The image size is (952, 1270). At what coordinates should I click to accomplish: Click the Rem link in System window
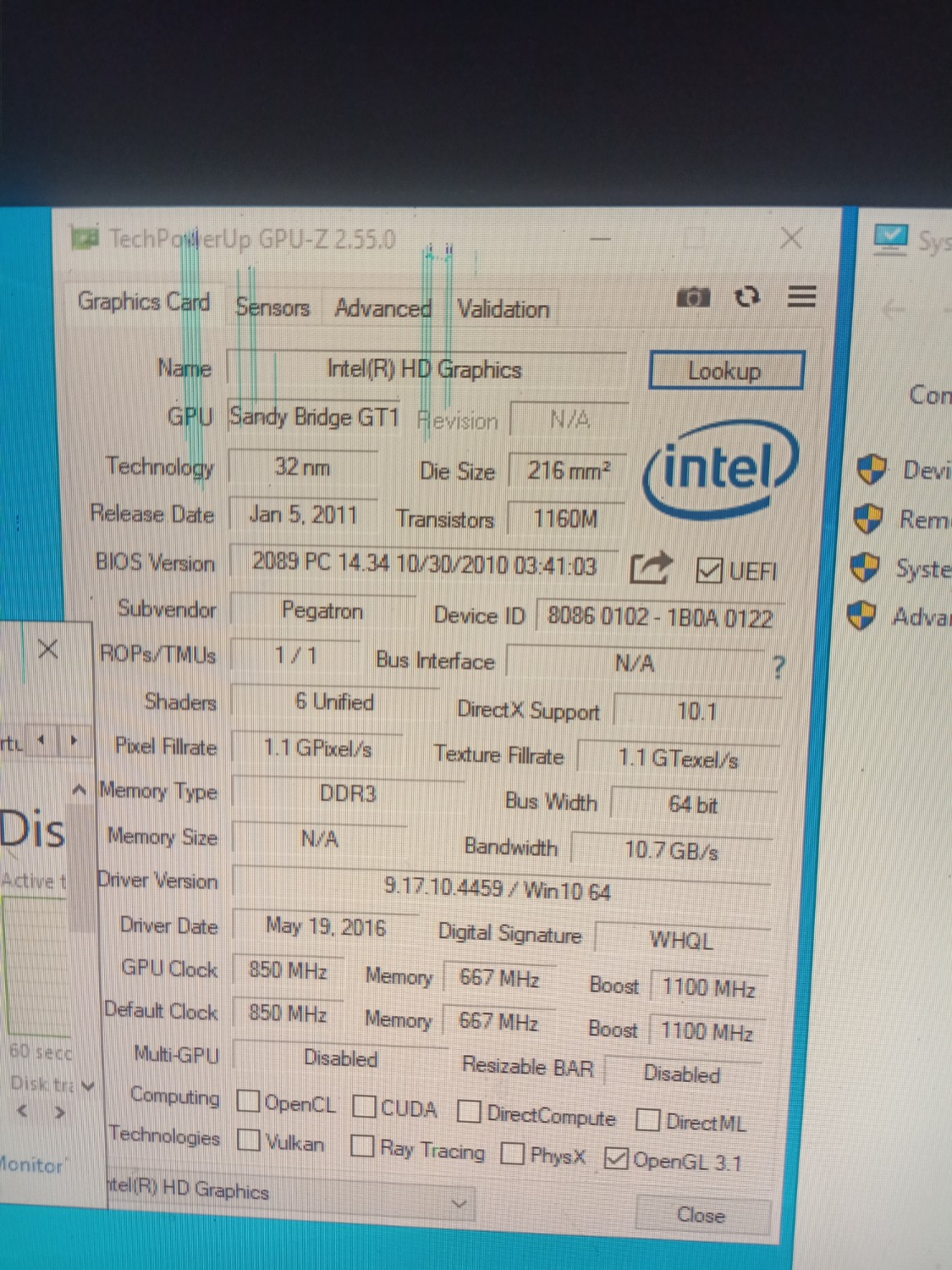[x=925, y=519]
